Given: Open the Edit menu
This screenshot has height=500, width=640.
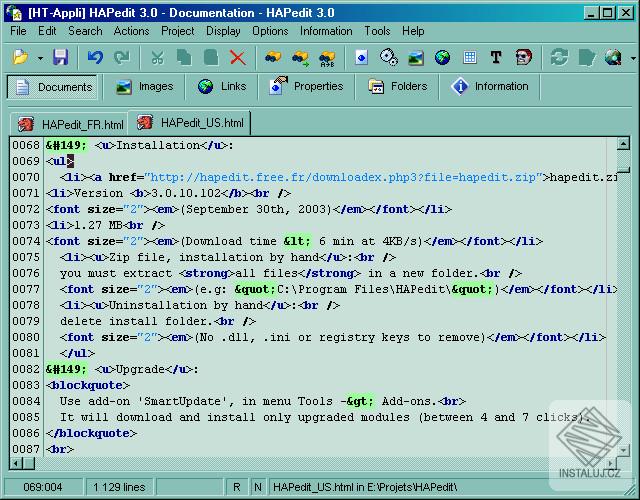Looking at the screenshot, I should tap(47, 31).
